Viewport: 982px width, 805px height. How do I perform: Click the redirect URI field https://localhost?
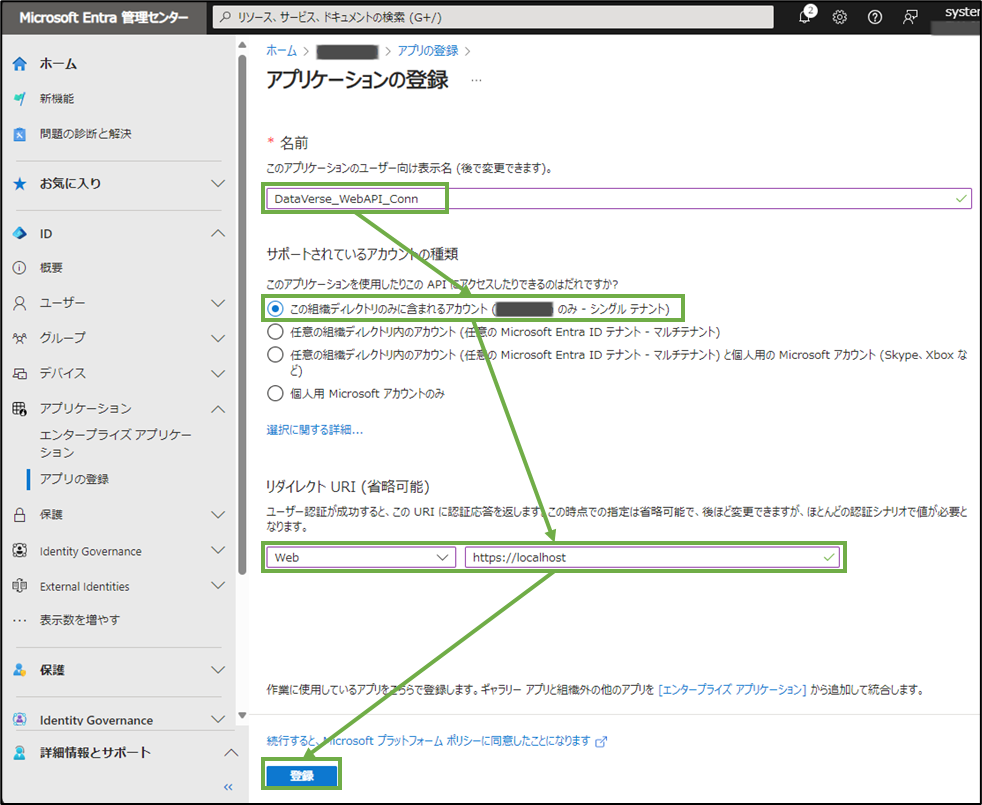652,558
